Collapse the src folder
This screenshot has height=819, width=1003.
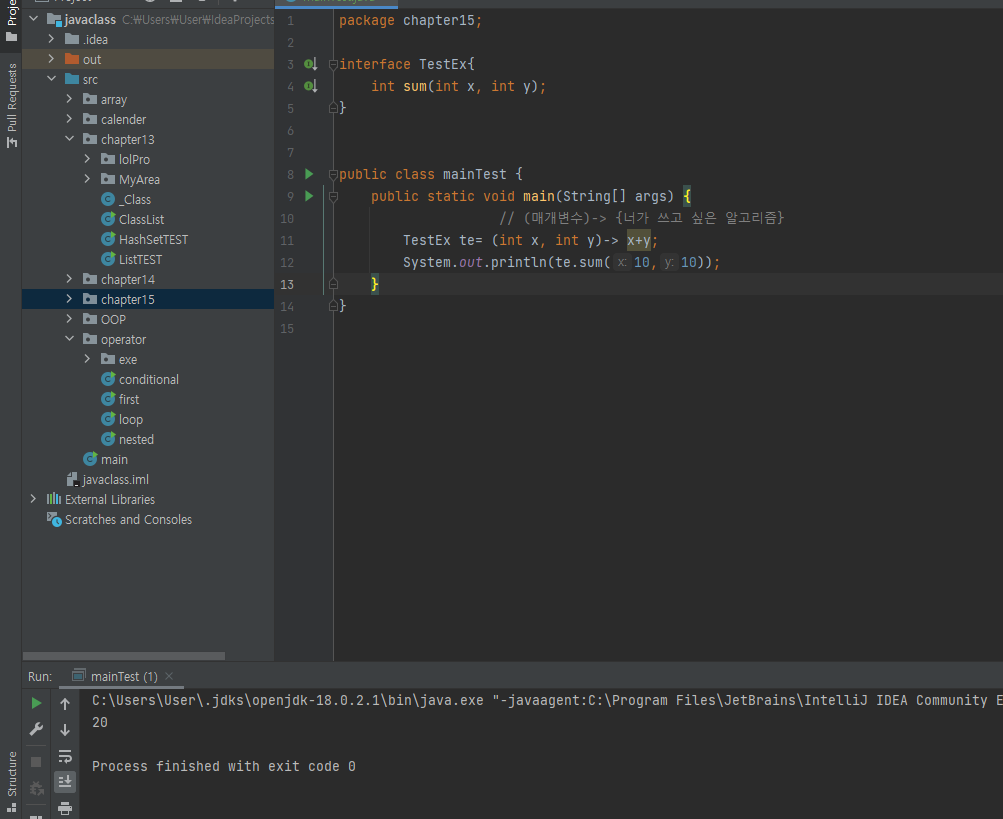click(x=52, y=79)
